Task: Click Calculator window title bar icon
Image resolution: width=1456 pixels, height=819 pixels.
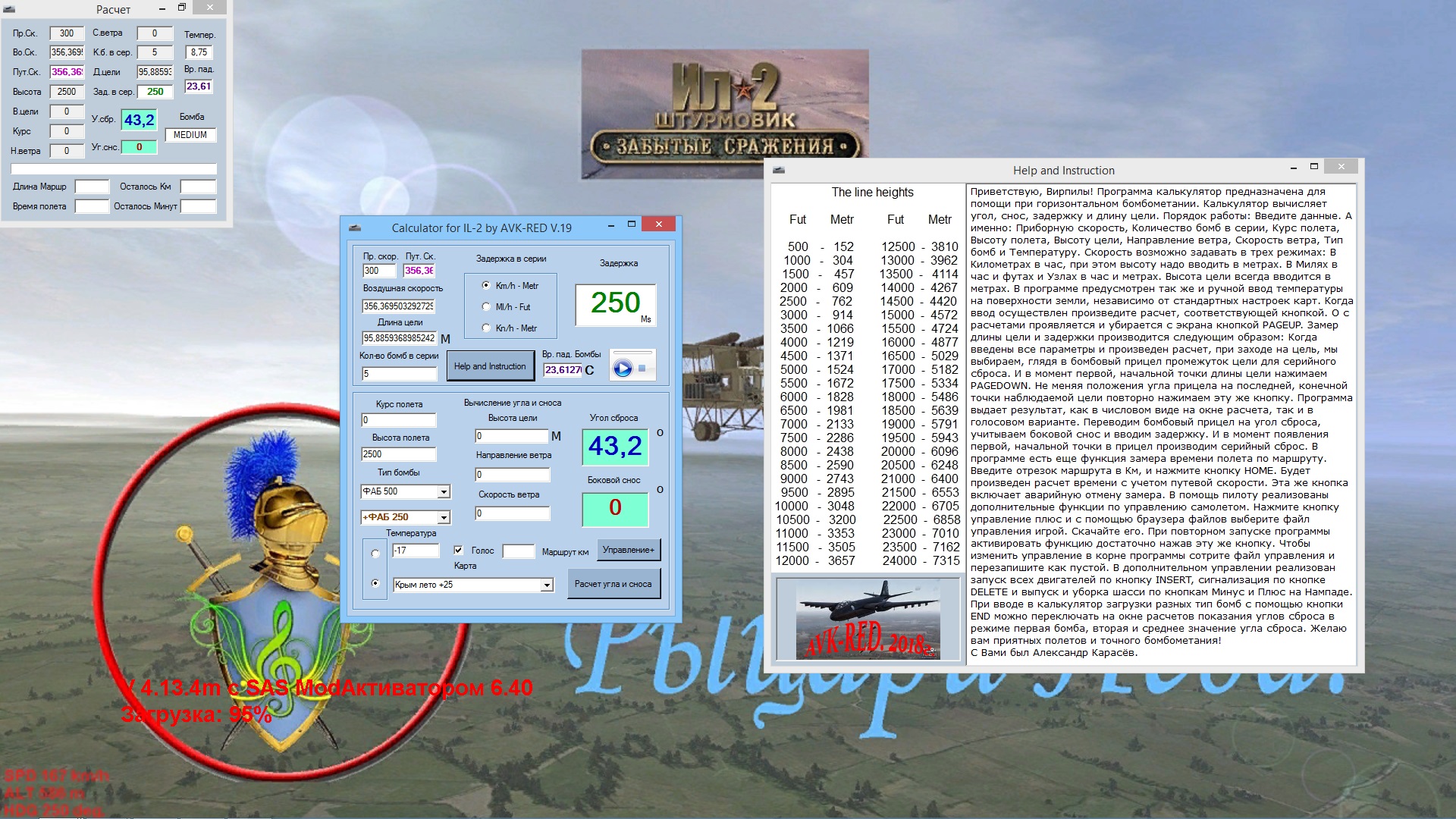Action: [x=354, y=227]
